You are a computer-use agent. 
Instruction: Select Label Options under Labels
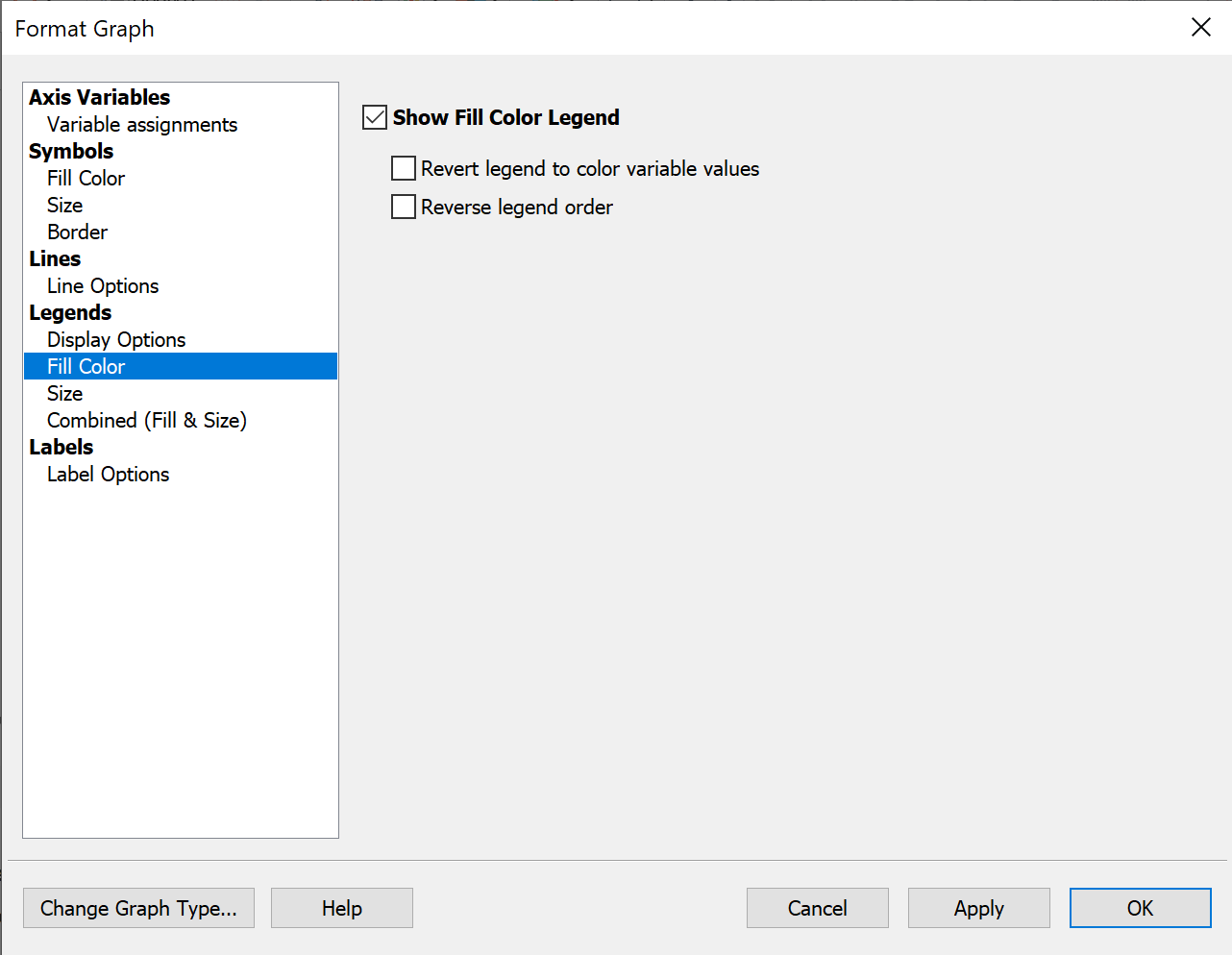point(107,474)
